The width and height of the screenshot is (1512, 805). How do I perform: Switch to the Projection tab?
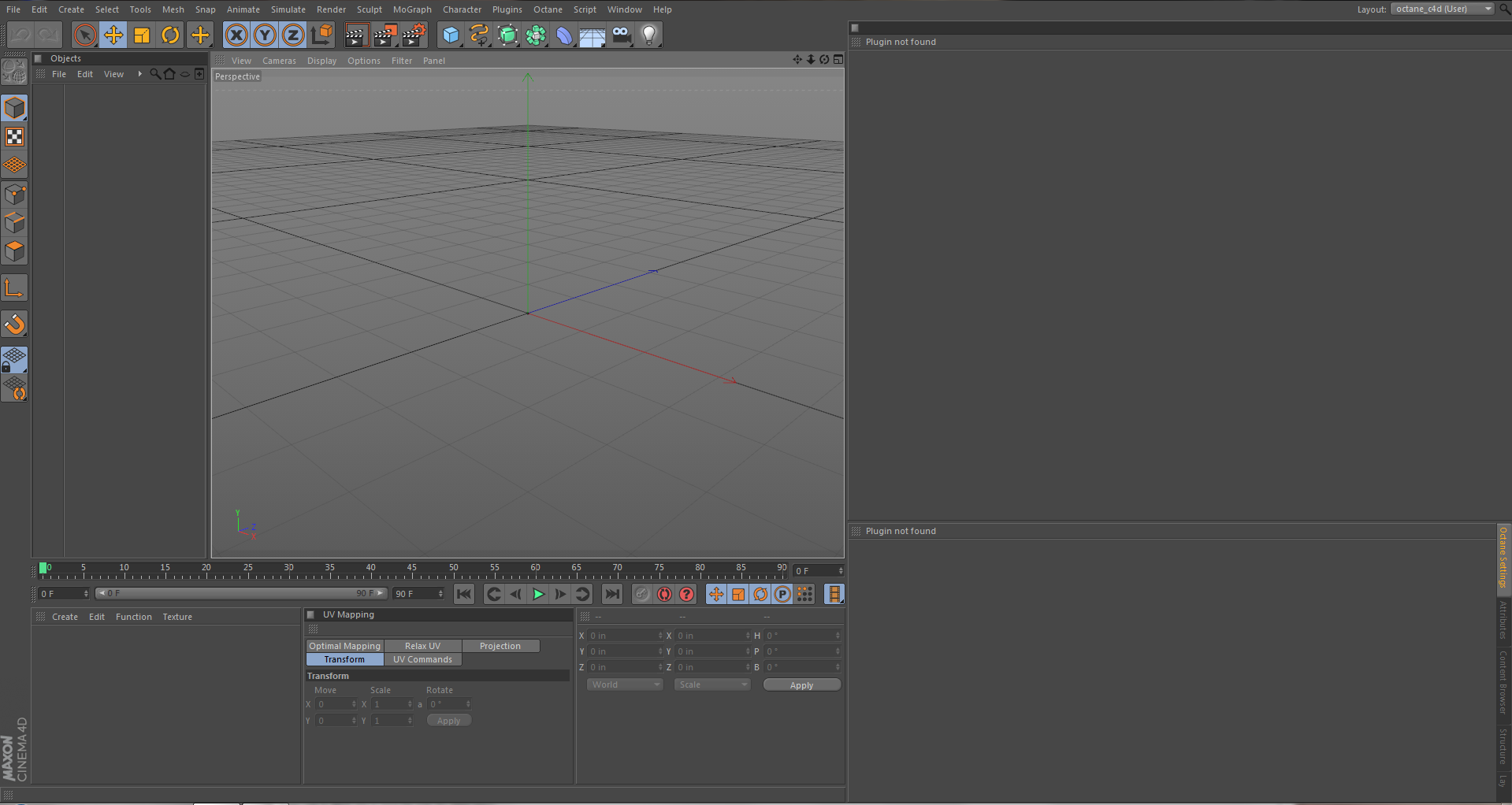tap(500, 646)
